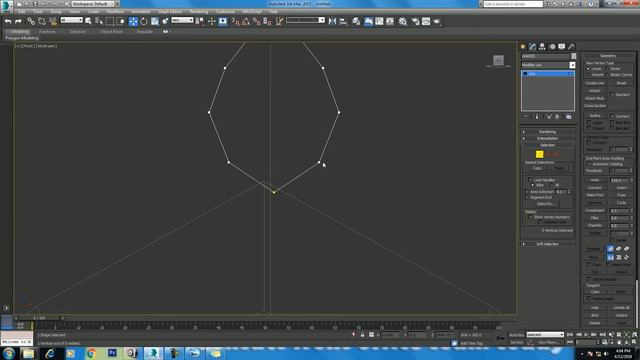Activate Bind to Space Warp tool
Viewport: 640px width, 360px height.
click(53, 21)
